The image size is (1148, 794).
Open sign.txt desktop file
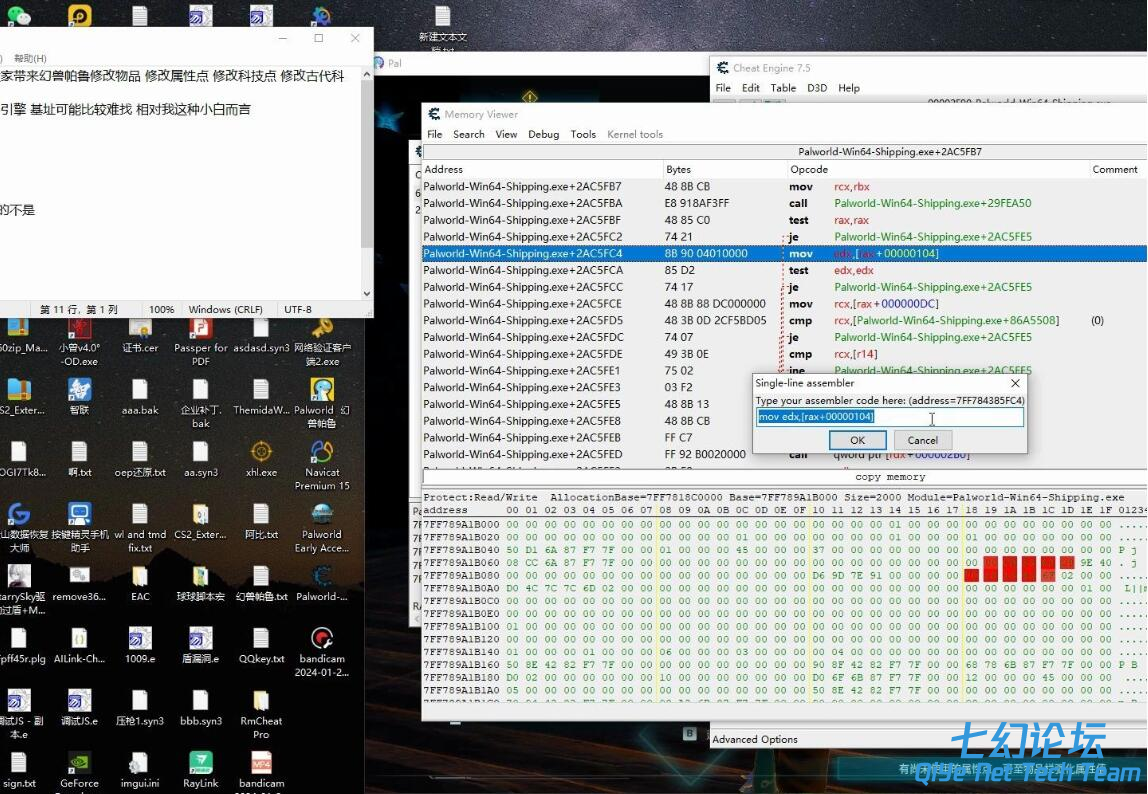pyautogui.click(x=18, y=769)
